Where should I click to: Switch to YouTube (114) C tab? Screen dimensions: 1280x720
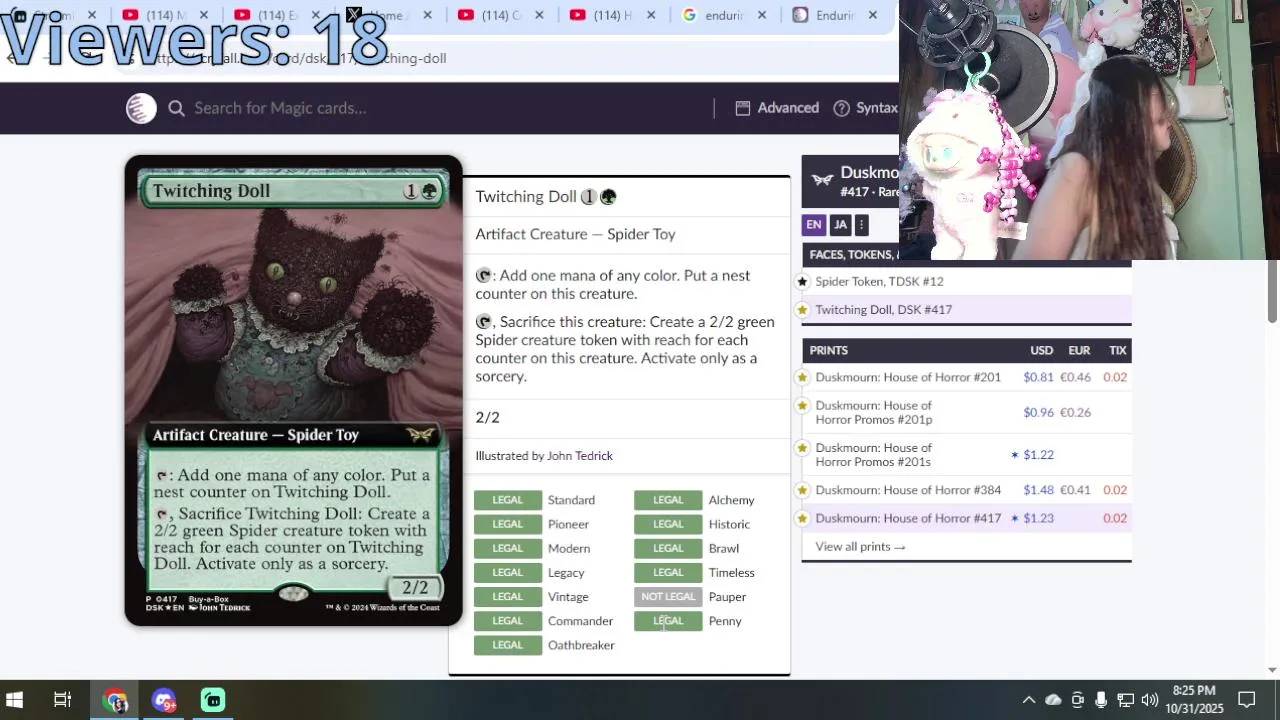[501, 15]
